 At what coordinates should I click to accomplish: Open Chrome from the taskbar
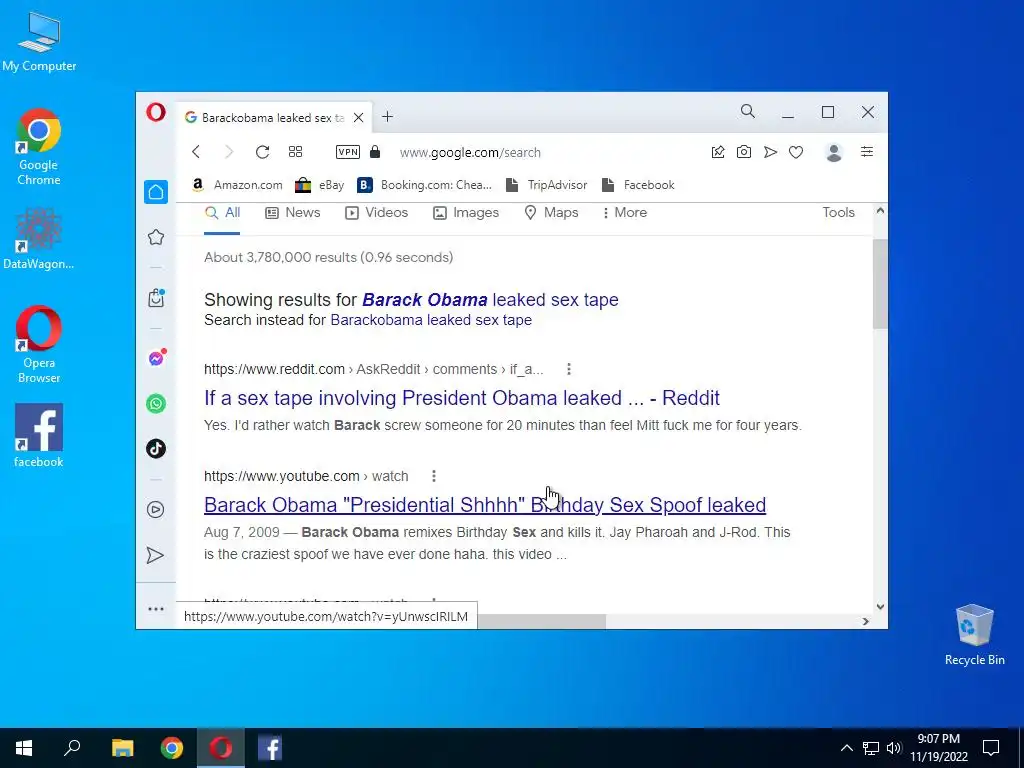coord(172,748)
